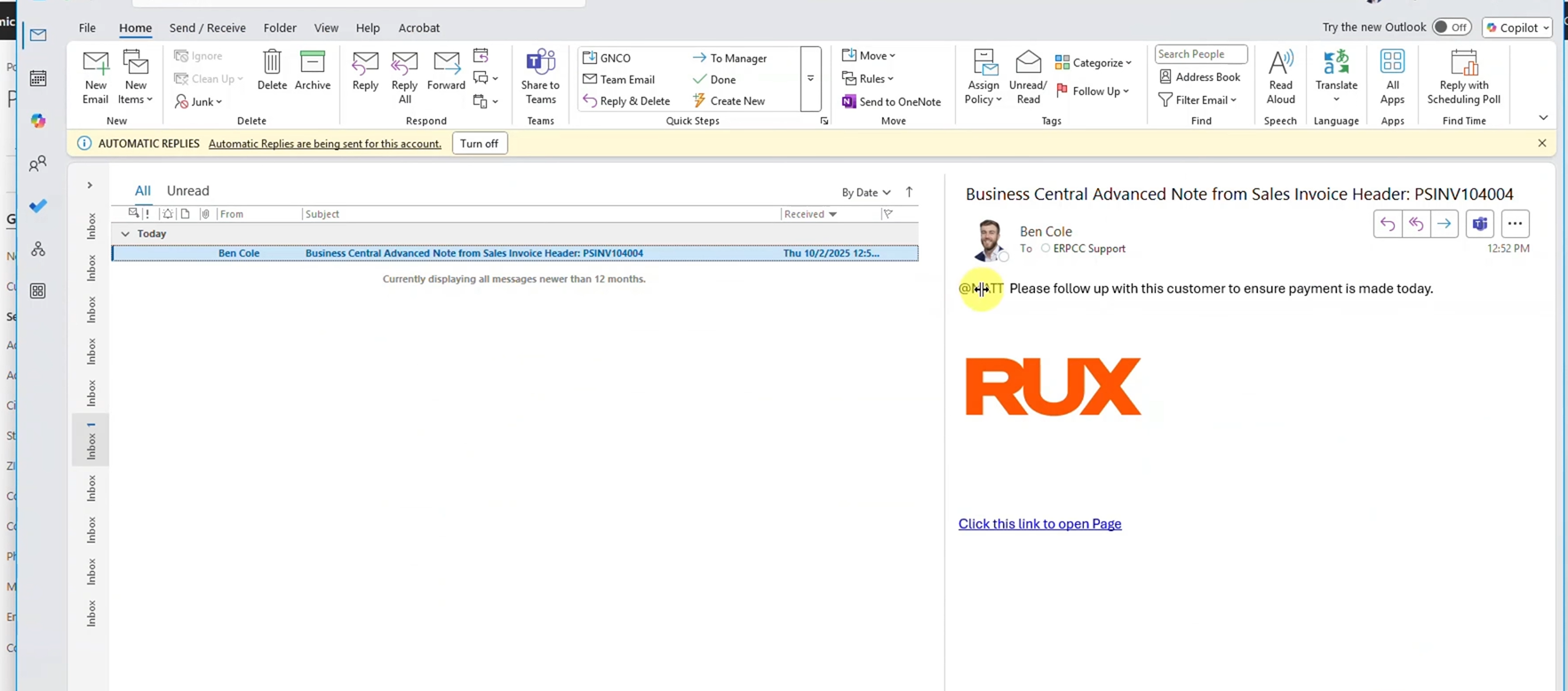
Task: Create New quick step
Action: [729, 101]
